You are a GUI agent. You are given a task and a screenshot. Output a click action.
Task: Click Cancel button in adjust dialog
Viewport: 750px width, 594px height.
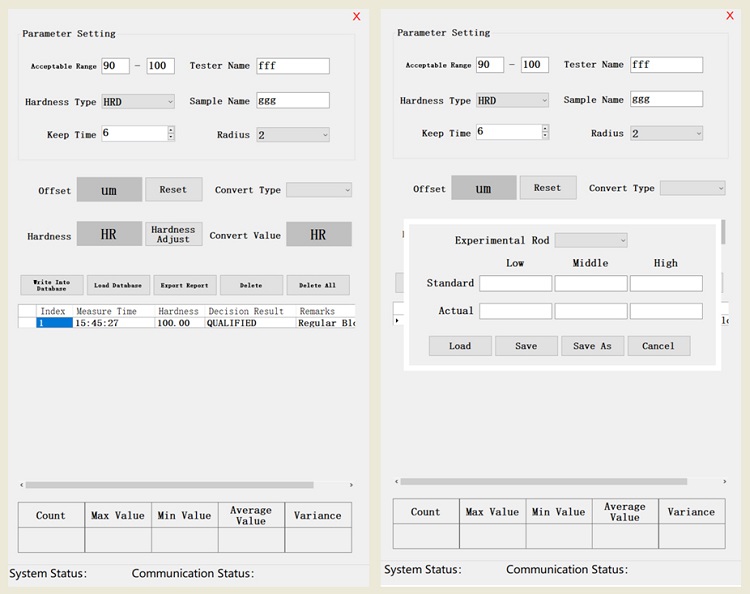pos(659,346)
